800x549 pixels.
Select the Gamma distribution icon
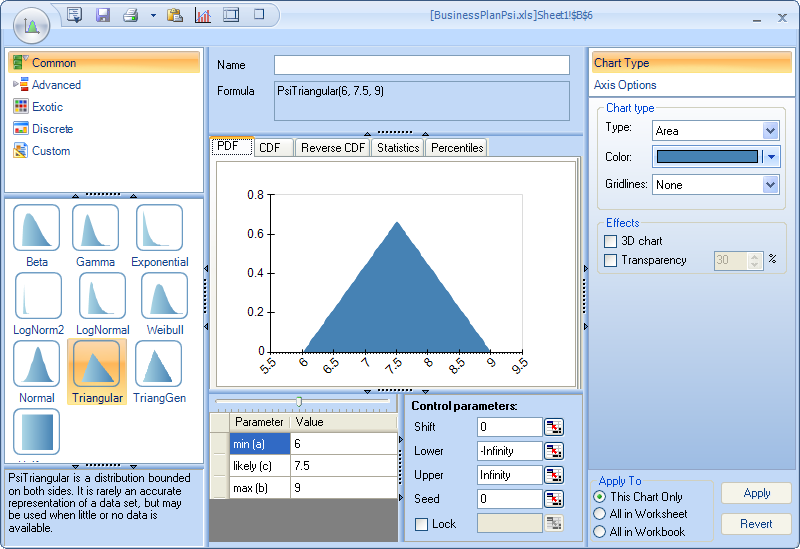point(95,228)
